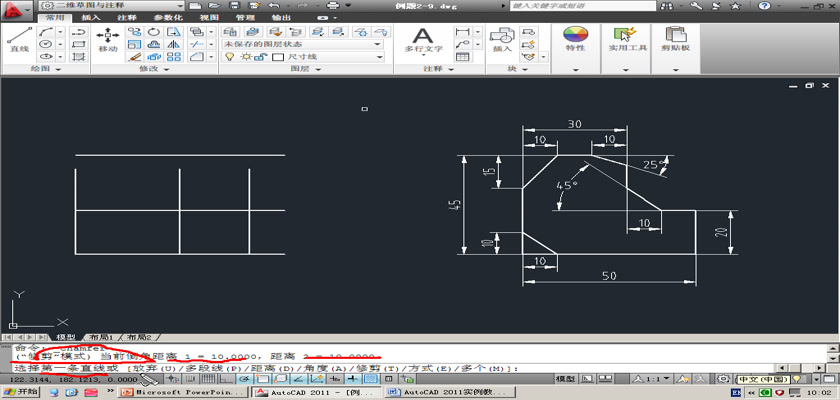This screenshot has height=400, width=840.
Task: Expand the 绘图 panel
Action: coord(46,69)
